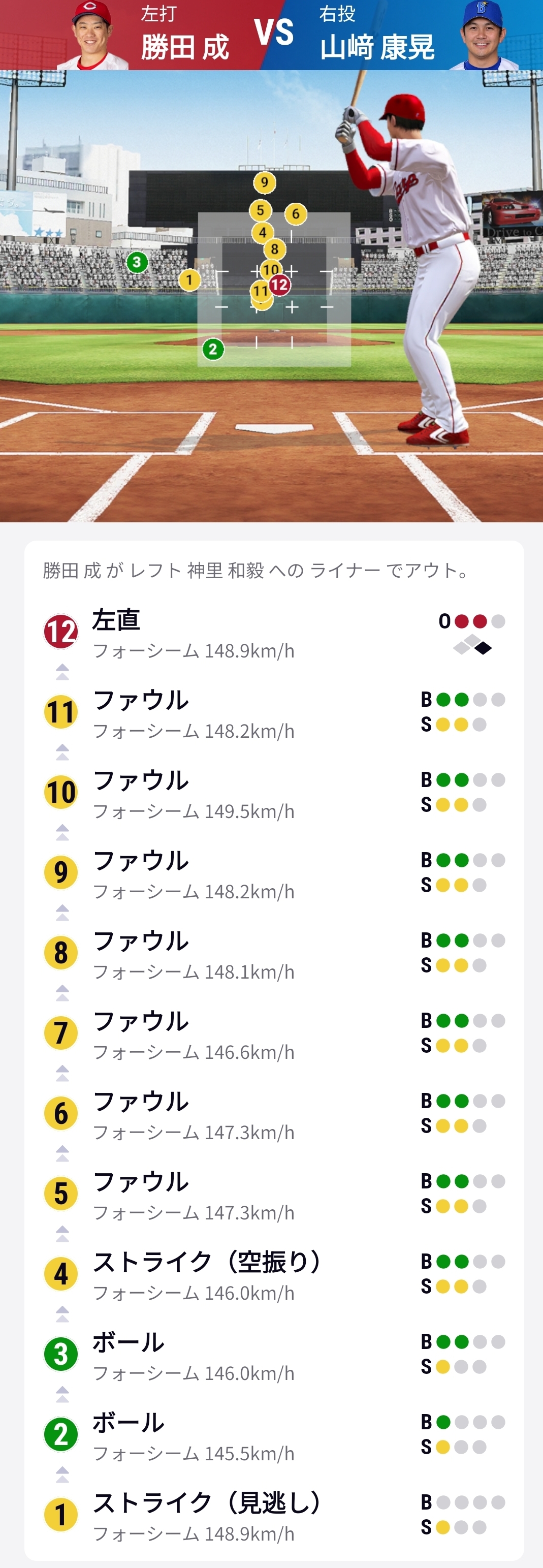This screenshot has width=543, height=1568.
Task: Open batter 勝田 成's portrait photo
Action: click(x=91, y=35)
